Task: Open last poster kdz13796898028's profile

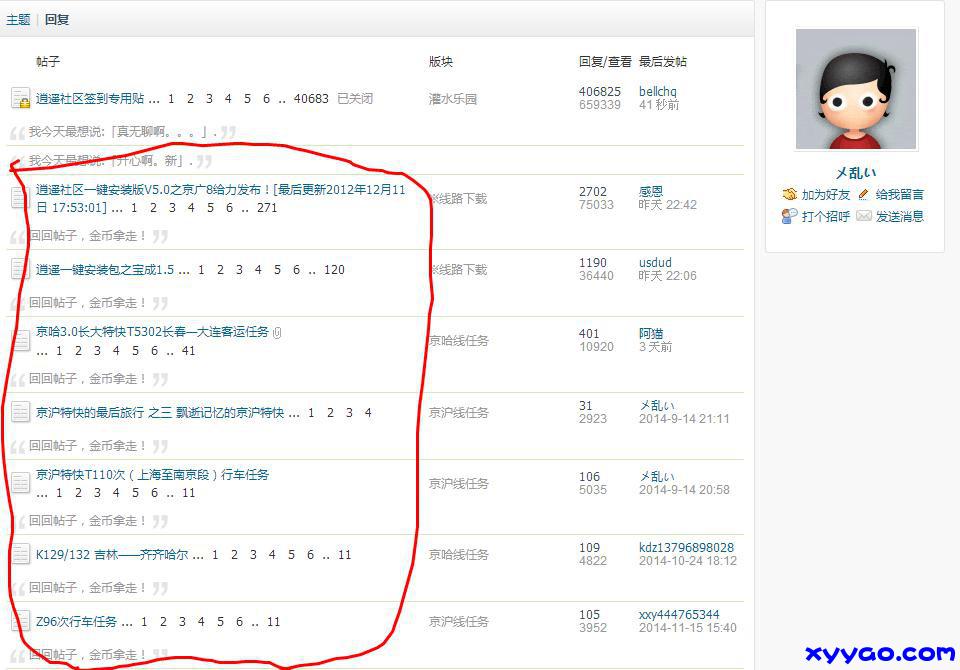Action: tap(686, 547)
